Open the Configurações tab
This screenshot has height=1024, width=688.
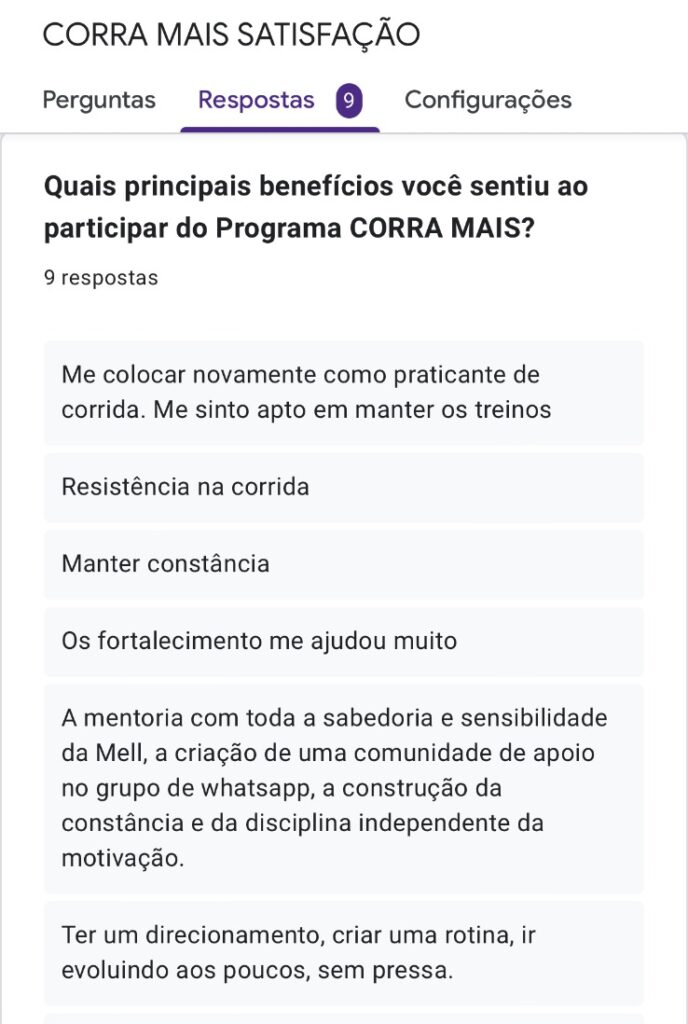[x=488, y=100]
